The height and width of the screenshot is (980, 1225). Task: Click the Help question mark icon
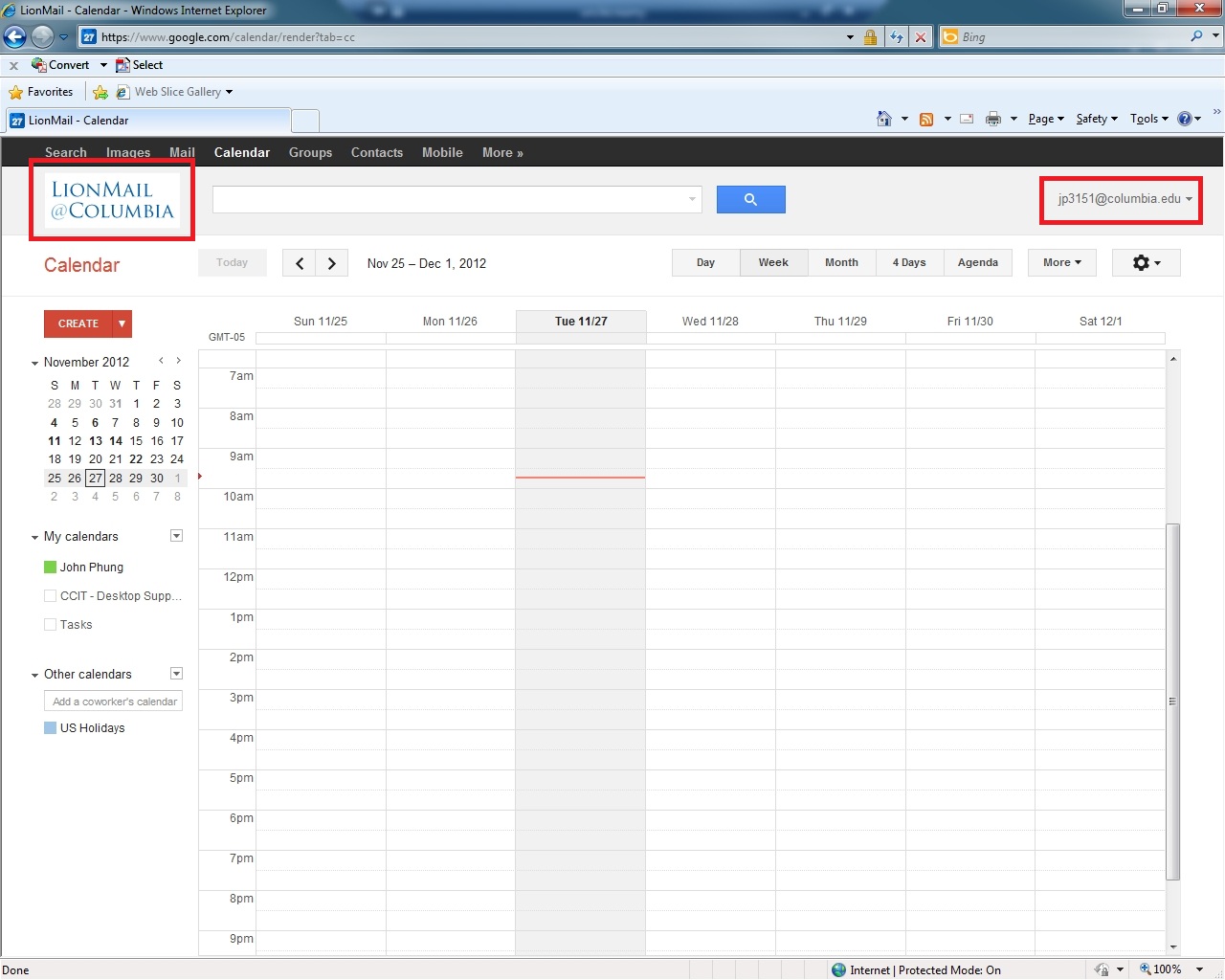pyautogui.click(x=1185, y=119)
